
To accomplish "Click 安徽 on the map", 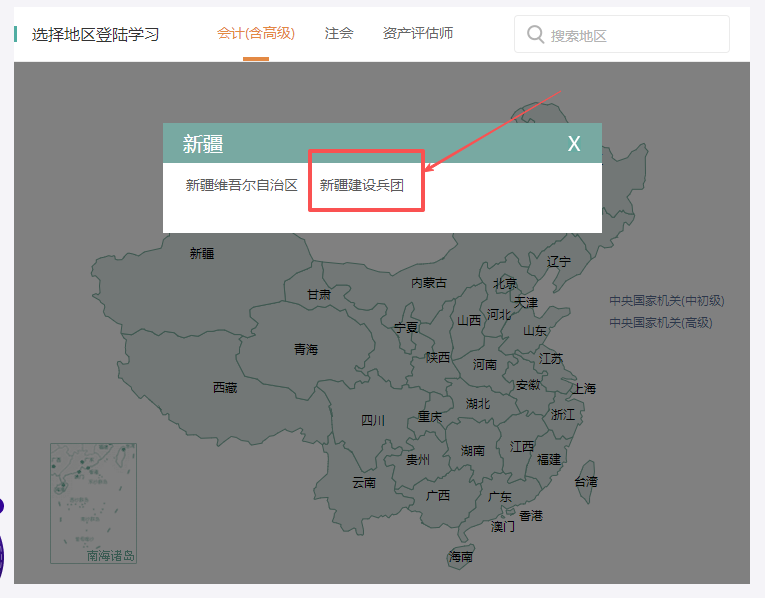I will (528, 385).
